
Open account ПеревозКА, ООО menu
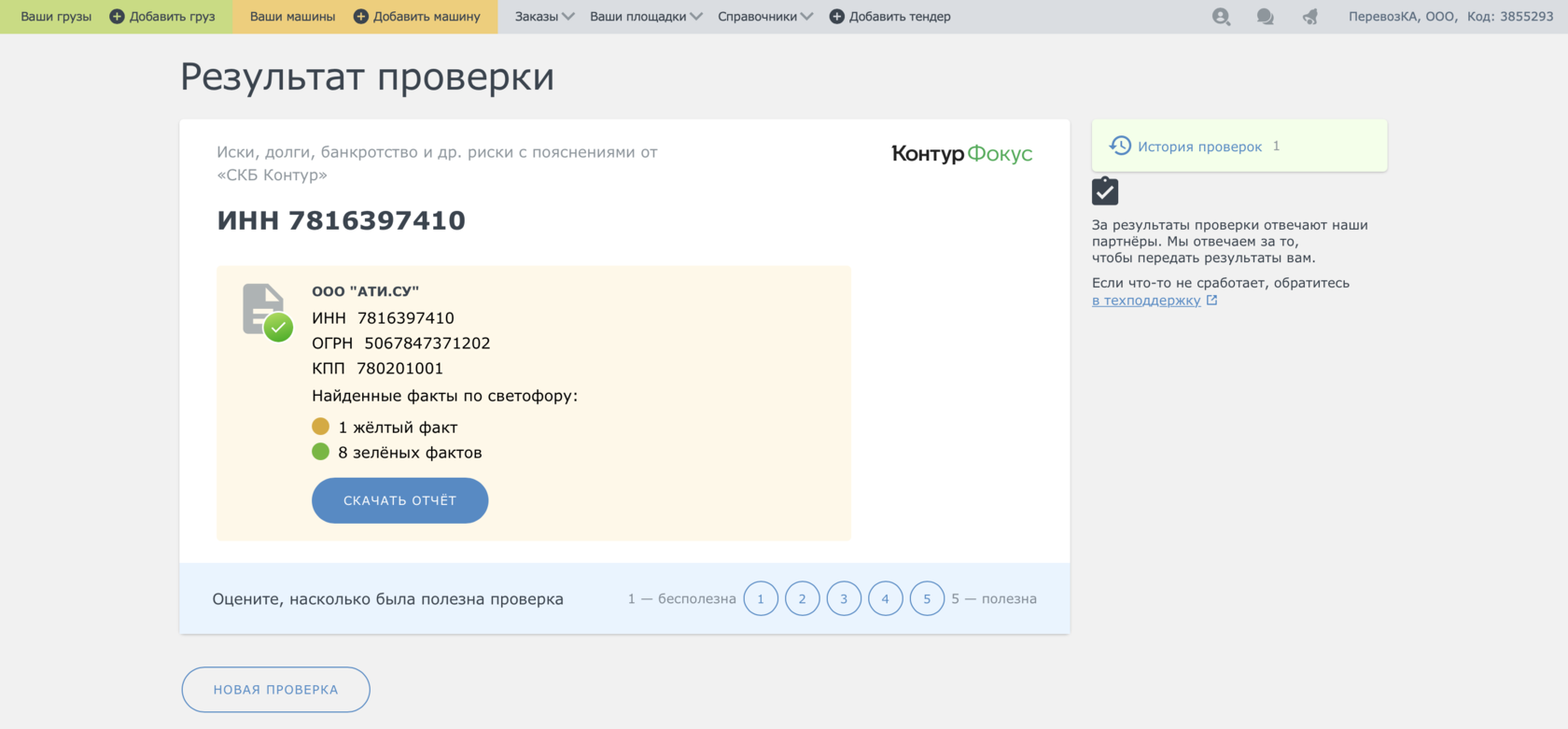point(1450,17)
